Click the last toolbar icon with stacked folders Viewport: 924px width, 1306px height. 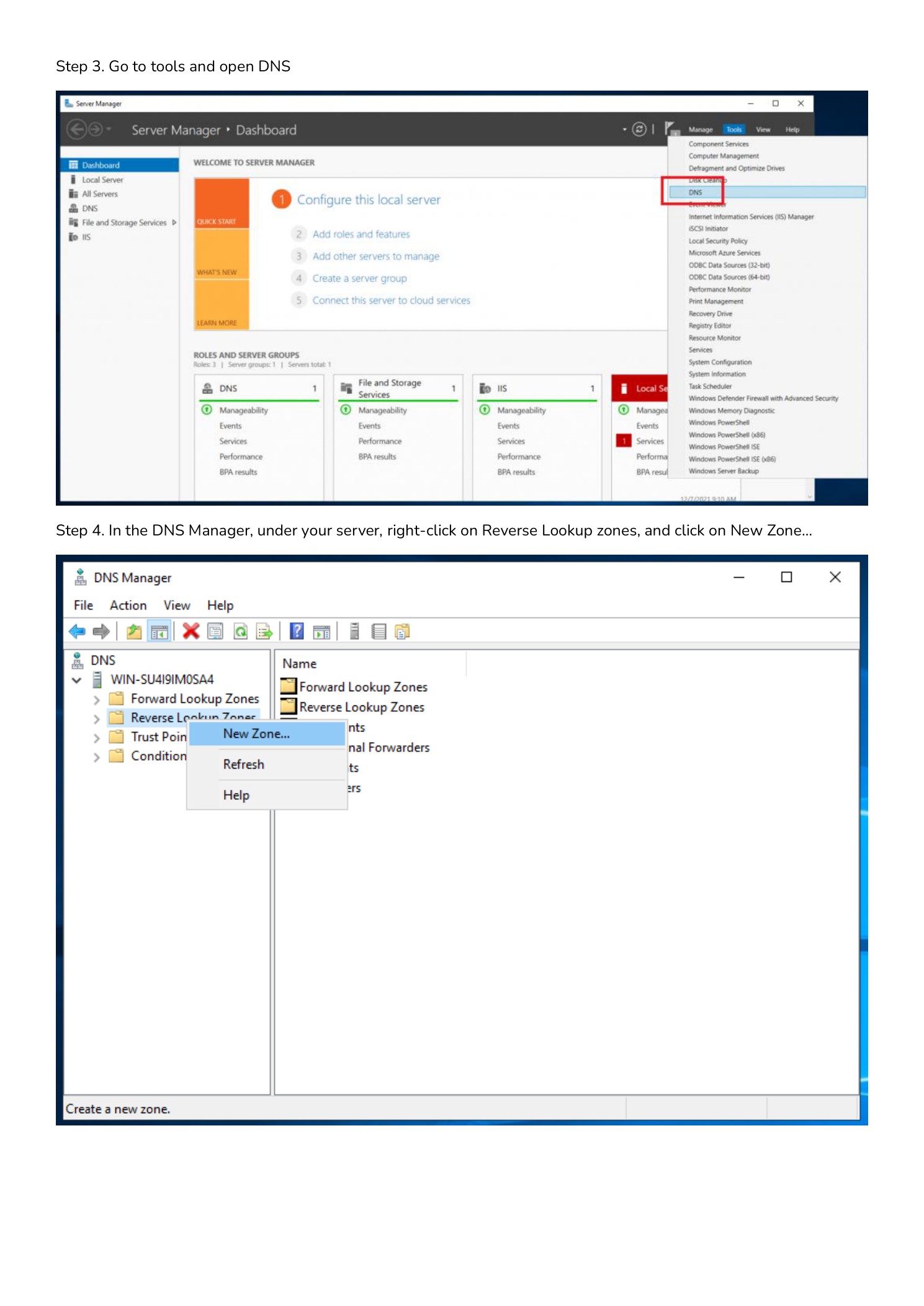403,632
